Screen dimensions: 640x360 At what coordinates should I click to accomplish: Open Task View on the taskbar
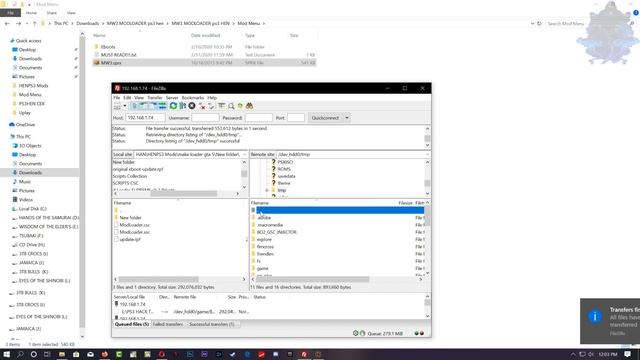coord(47,354)
